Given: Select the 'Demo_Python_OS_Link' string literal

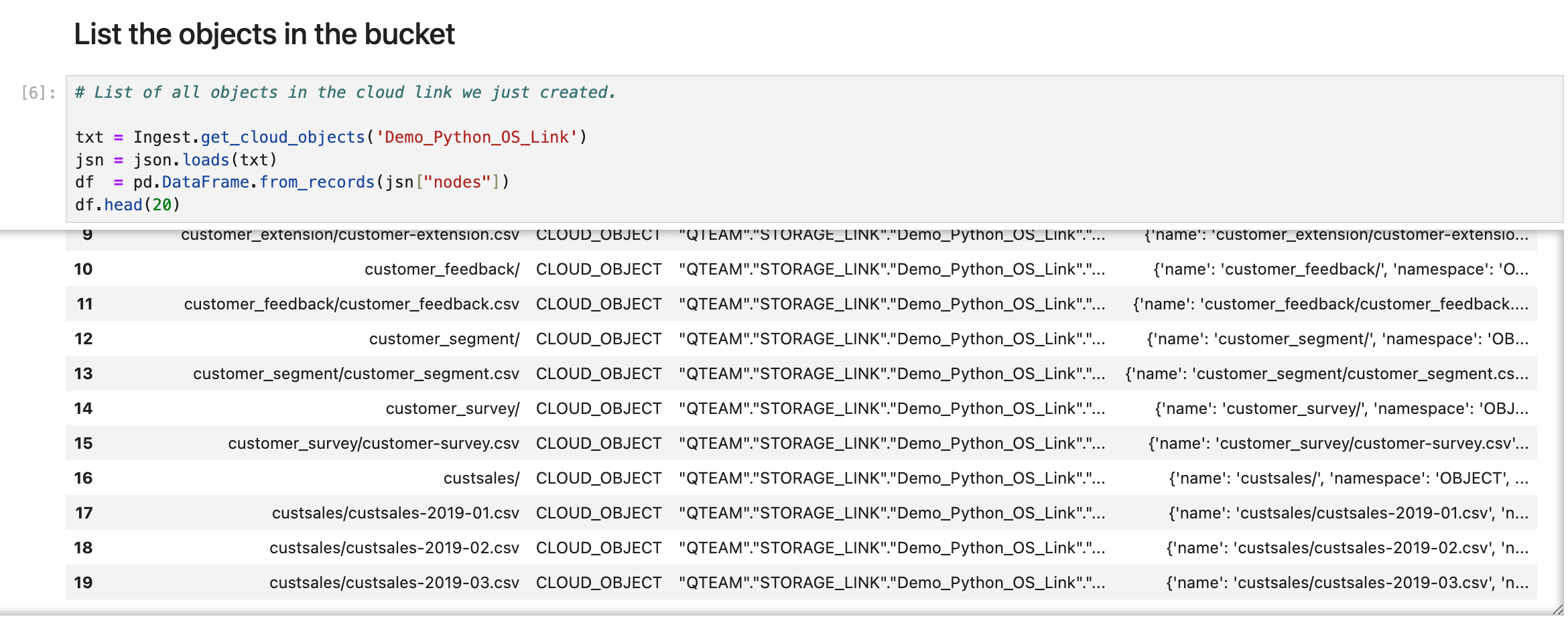Looking at the screenshot, I should 477,137.
